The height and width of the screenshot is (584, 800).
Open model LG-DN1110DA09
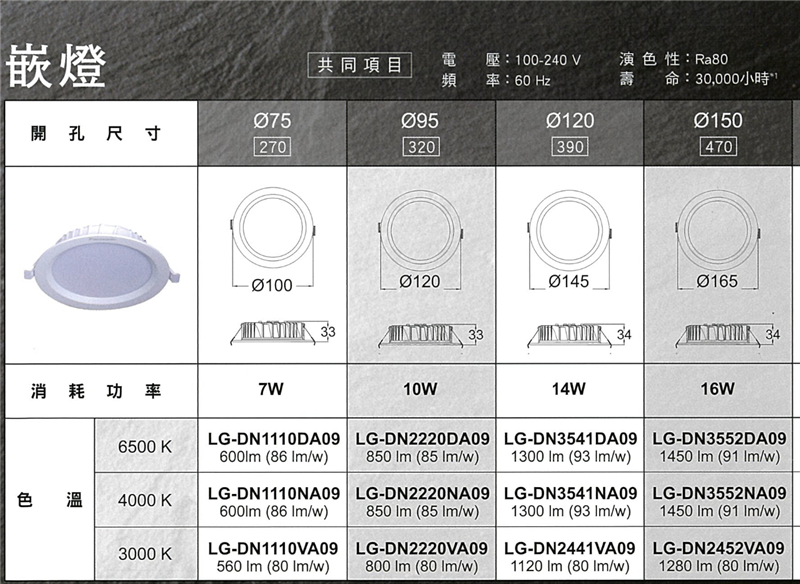click(x=273, y=438)
